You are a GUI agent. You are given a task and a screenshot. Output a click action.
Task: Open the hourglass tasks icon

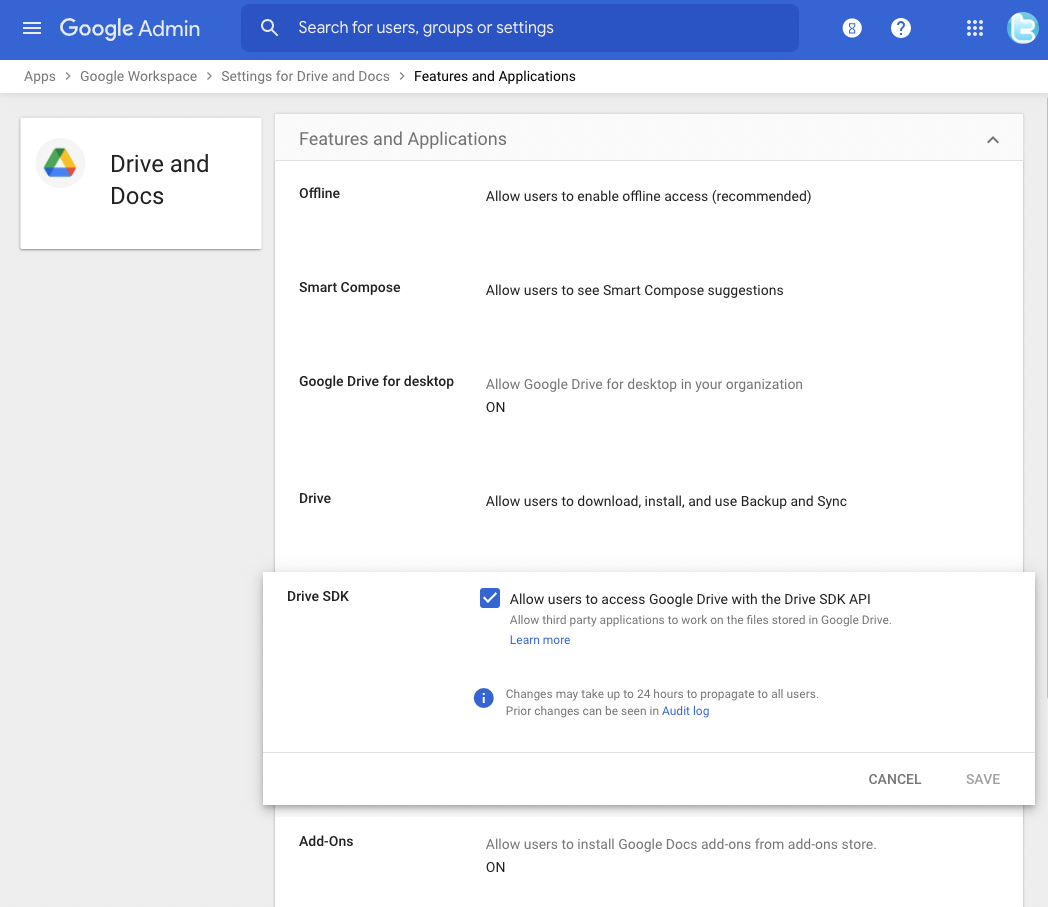pyautogui.click(x=852, y=28)
